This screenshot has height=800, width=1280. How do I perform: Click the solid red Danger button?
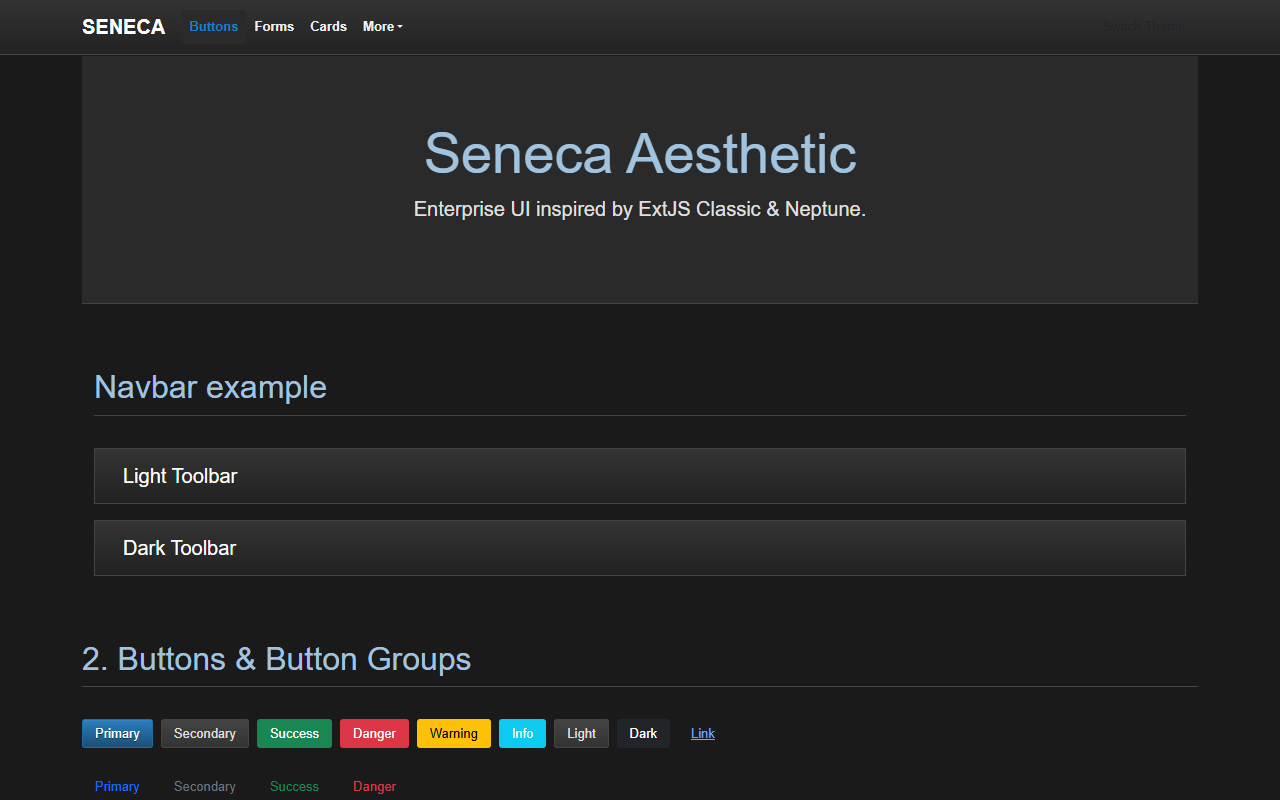point(374,734)
